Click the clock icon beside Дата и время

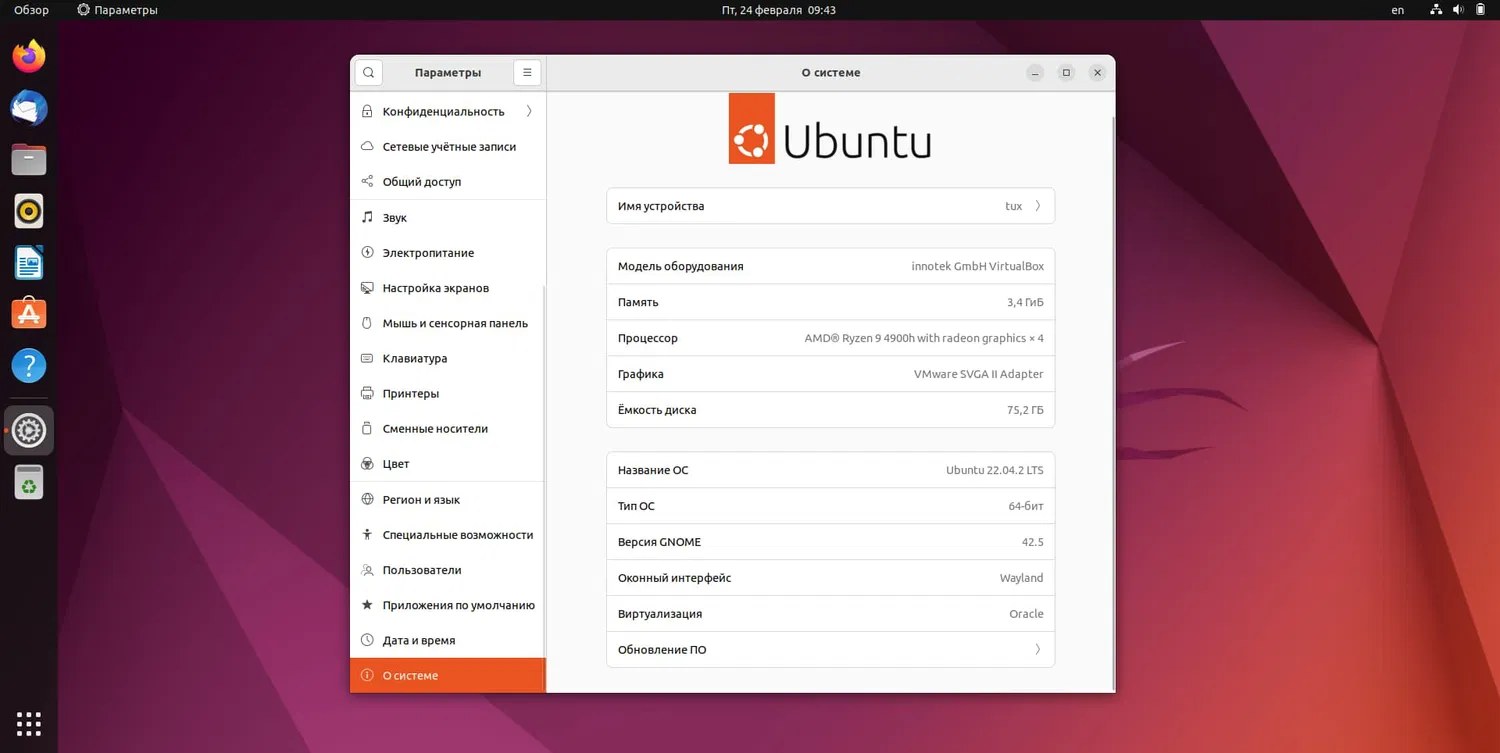pyautogui.click(x=367, y=640)
